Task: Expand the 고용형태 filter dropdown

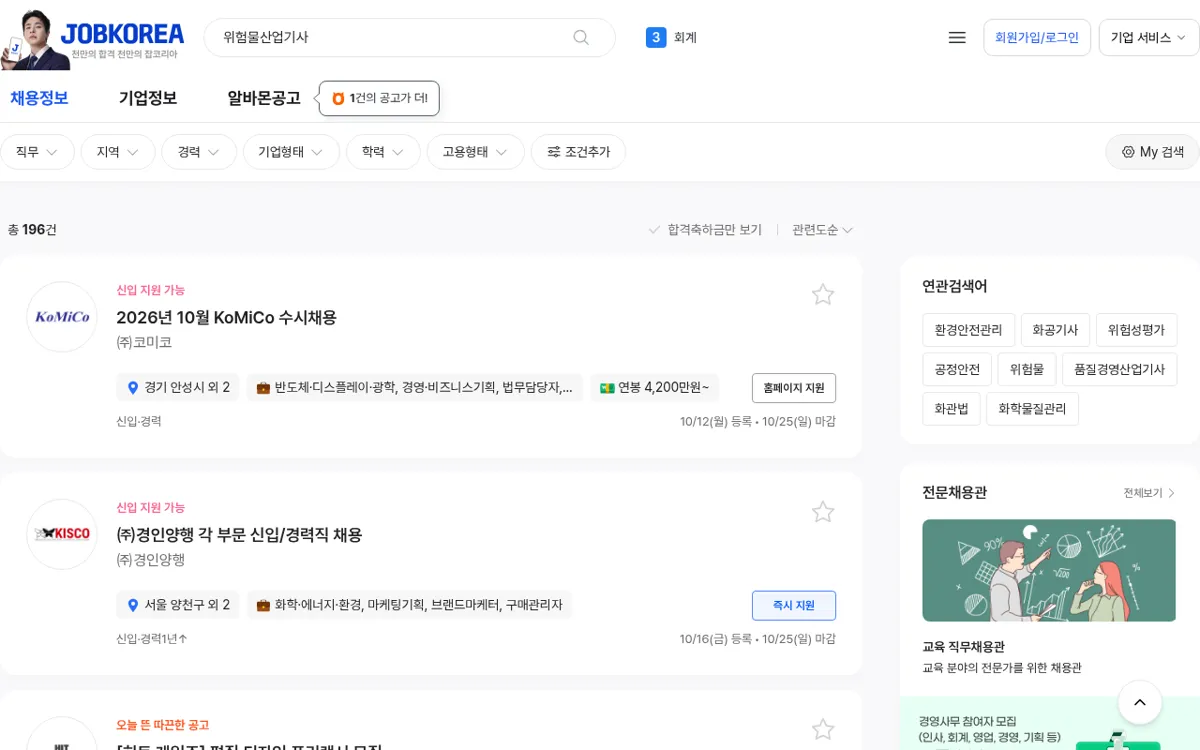Action: coord(476,152)
